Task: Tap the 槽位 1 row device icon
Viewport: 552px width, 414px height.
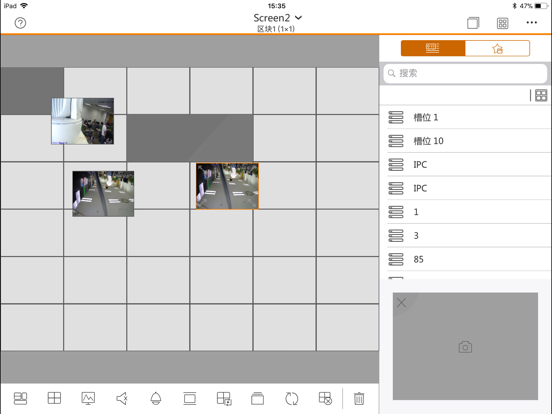Action: click(396, 117)
